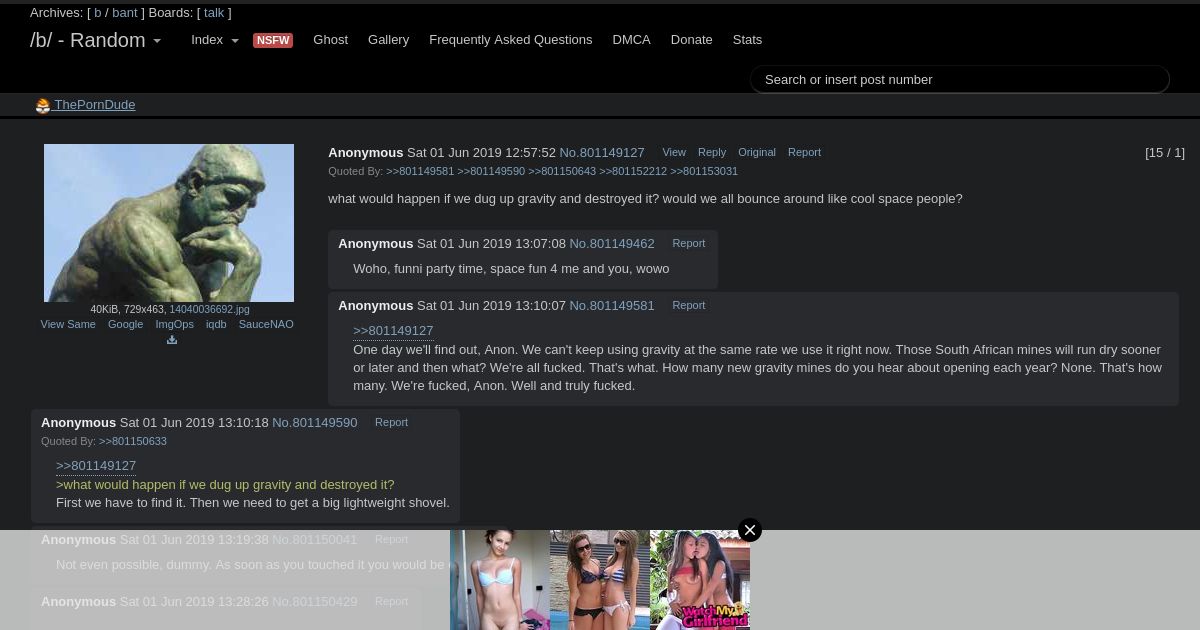Screen dimensions: 1200x630
Task: Report post No.801149462
Action: [689, 243]
